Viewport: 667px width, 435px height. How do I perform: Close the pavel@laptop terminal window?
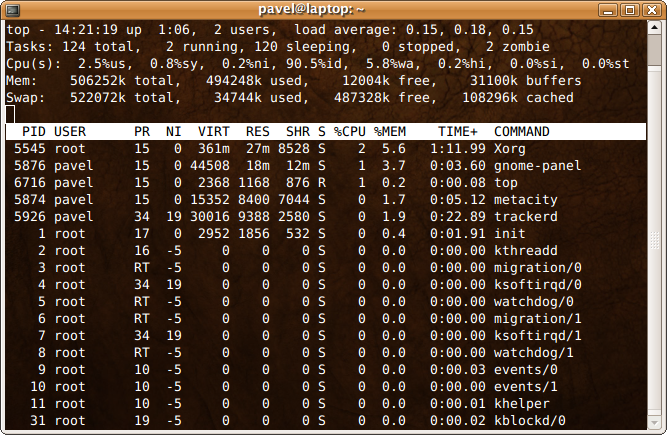tap(652, 10)
